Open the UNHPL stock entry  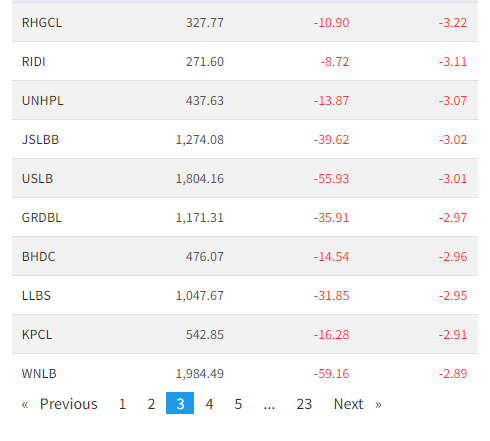point(245,100)
